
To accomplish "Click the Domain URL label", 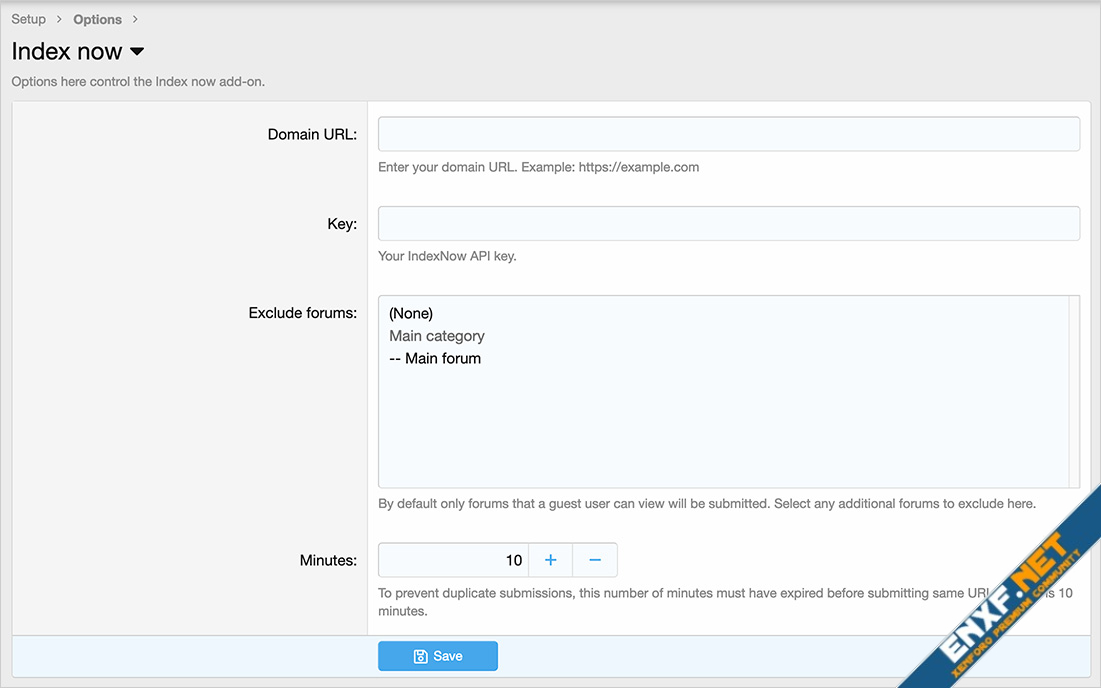I will click(312, 134).
